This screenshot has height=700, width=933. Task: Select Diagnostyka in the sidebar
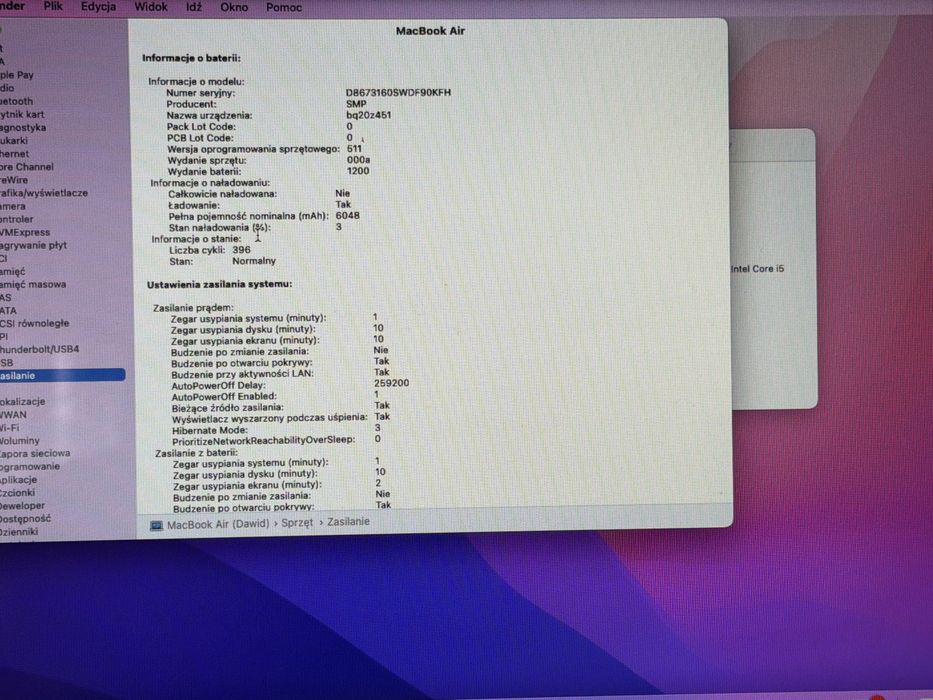click(x=23, y=127)
